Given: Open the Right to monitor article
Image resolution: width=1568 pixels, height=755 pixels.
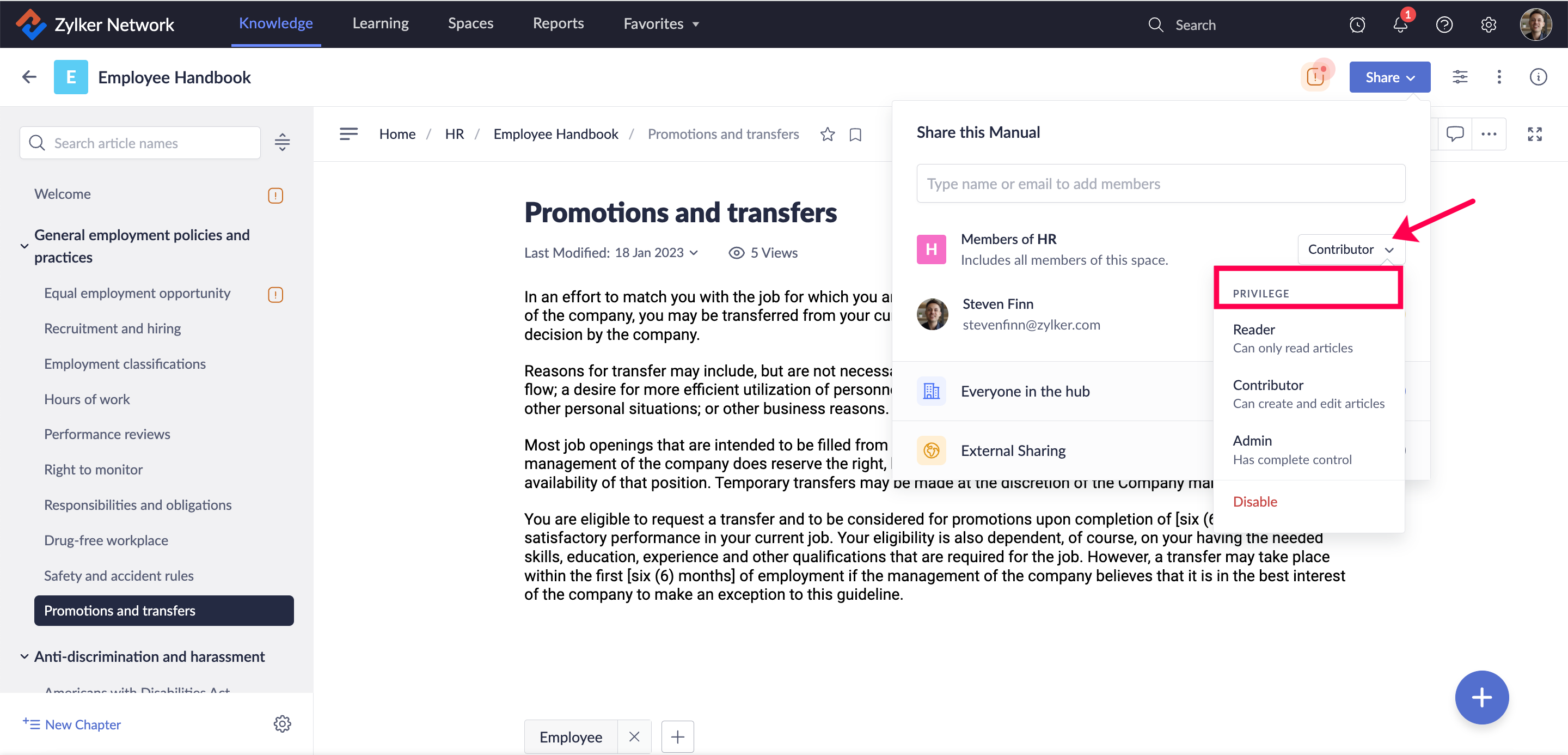Looking at the screenshot, I should pos(93,470).
